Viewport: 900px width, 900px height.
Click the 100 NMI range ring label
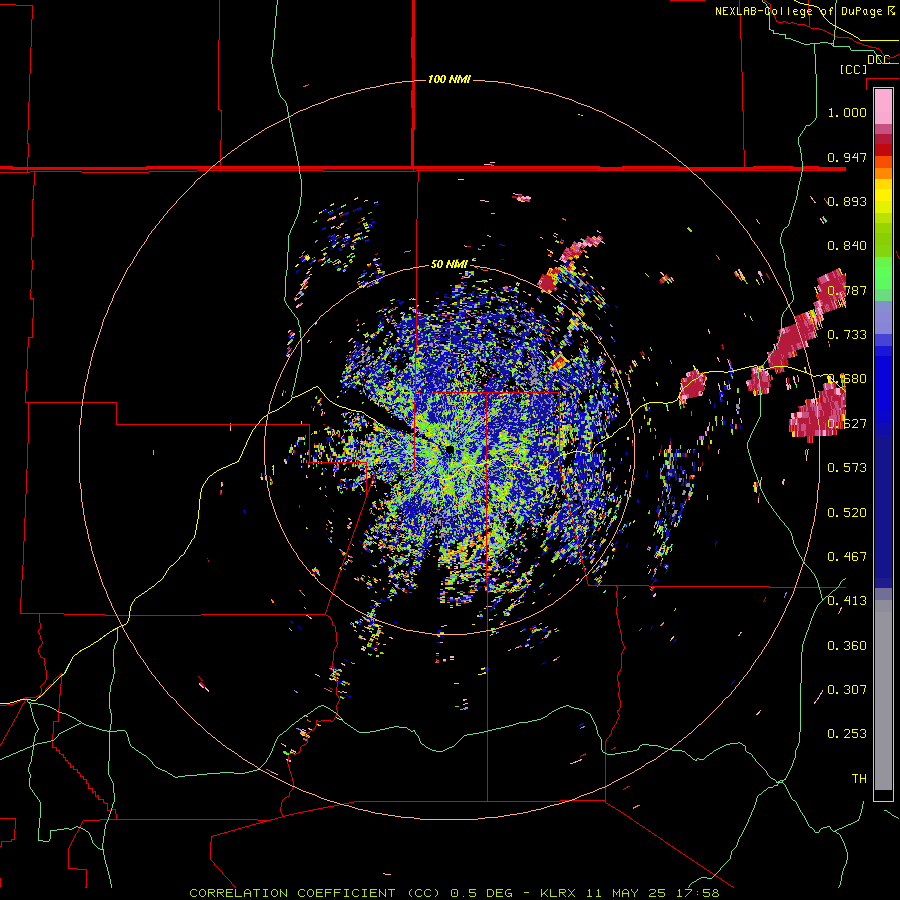(449, 79)
